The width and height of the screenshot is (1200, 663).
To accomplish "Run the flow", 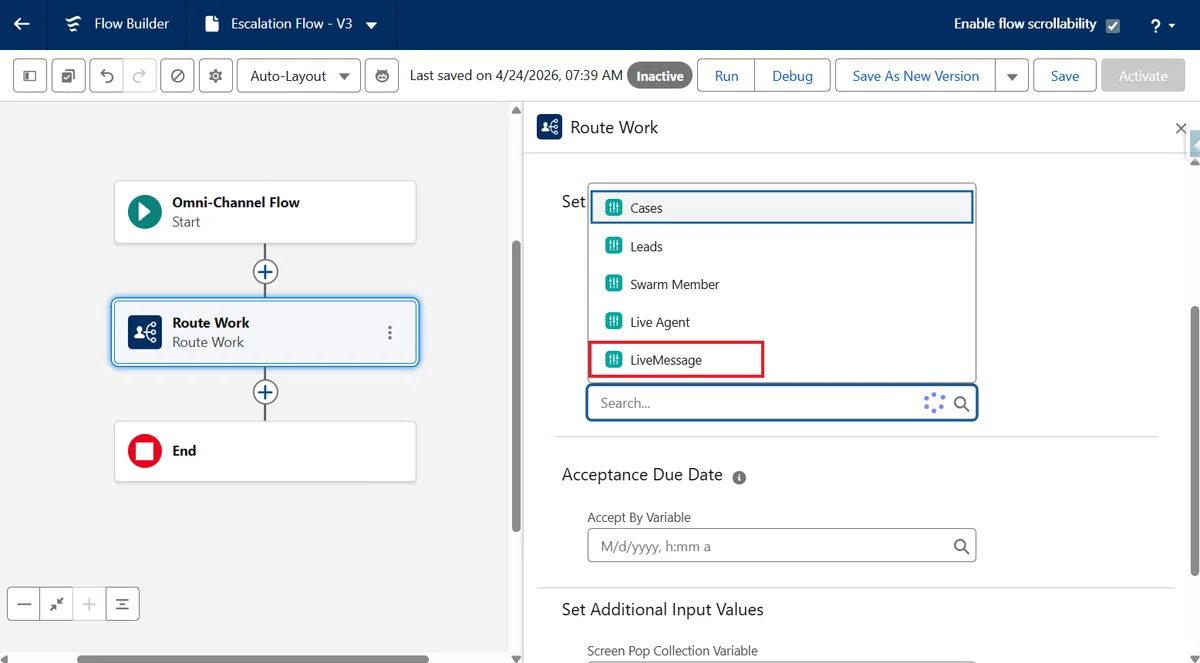I will (x=727, y=76).
